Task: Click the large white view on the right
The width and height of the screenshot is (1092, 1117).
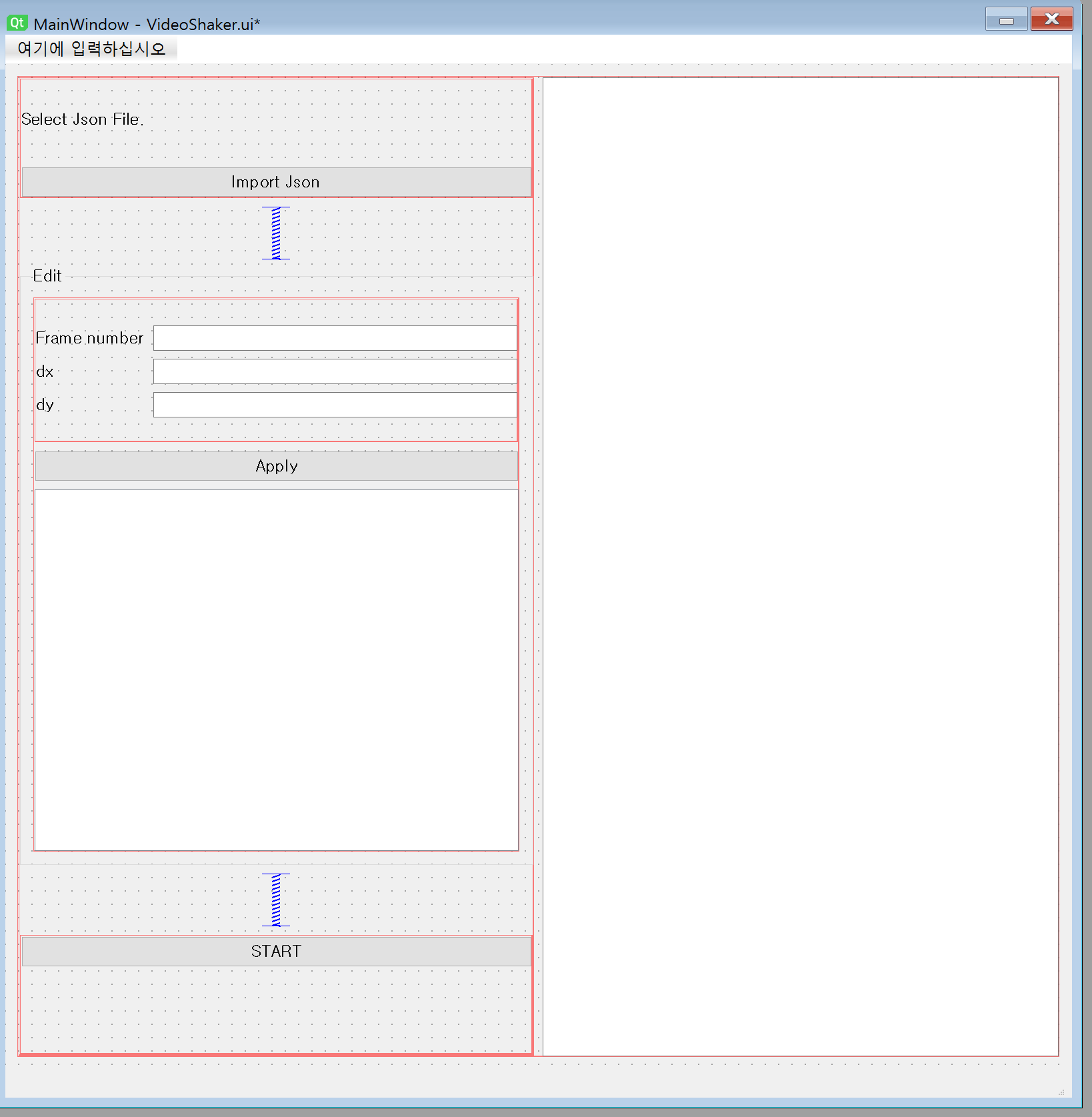Action: click(801, 567)
